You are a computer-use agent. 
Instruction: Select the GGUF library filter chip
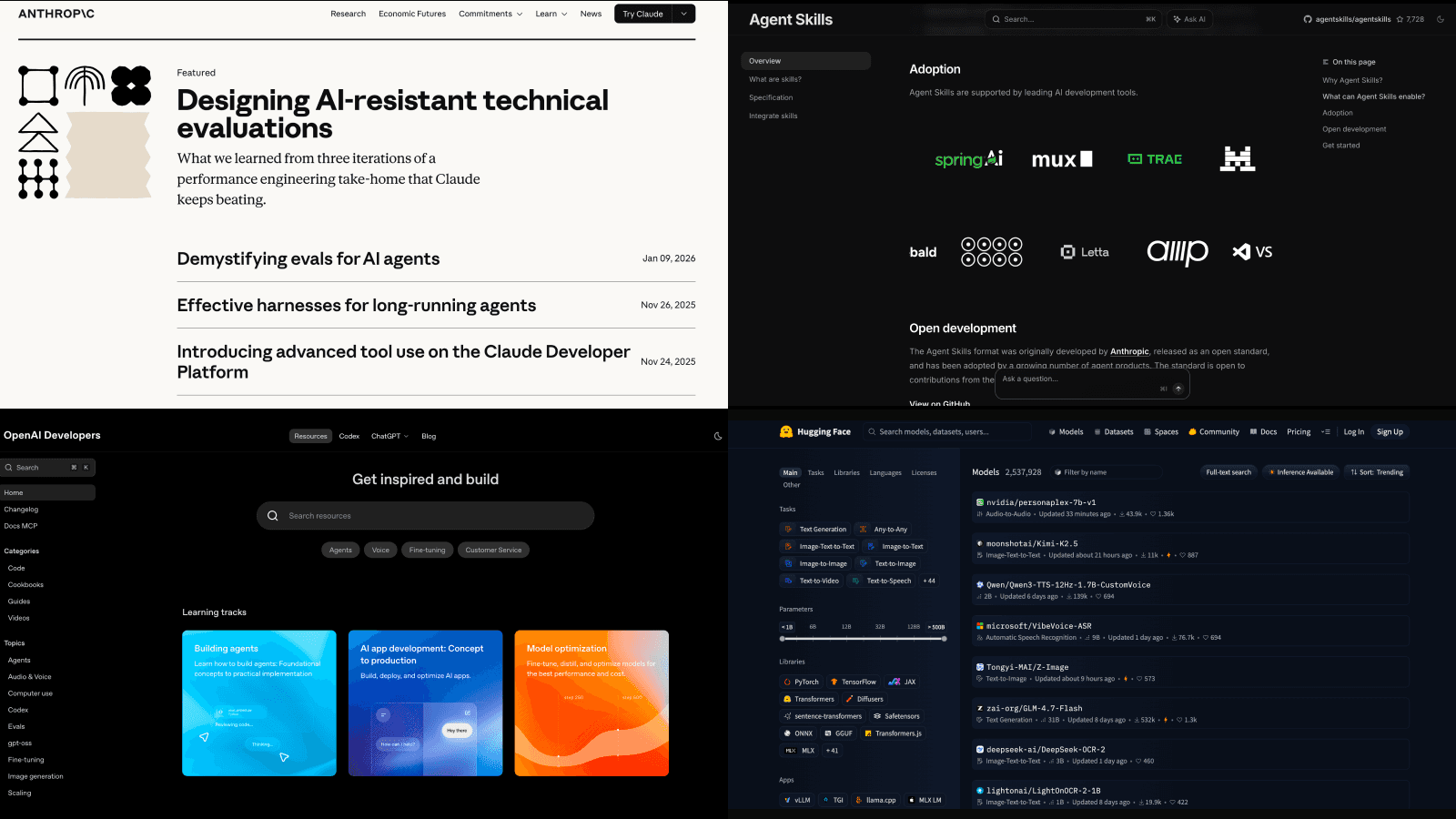point(839,733)
